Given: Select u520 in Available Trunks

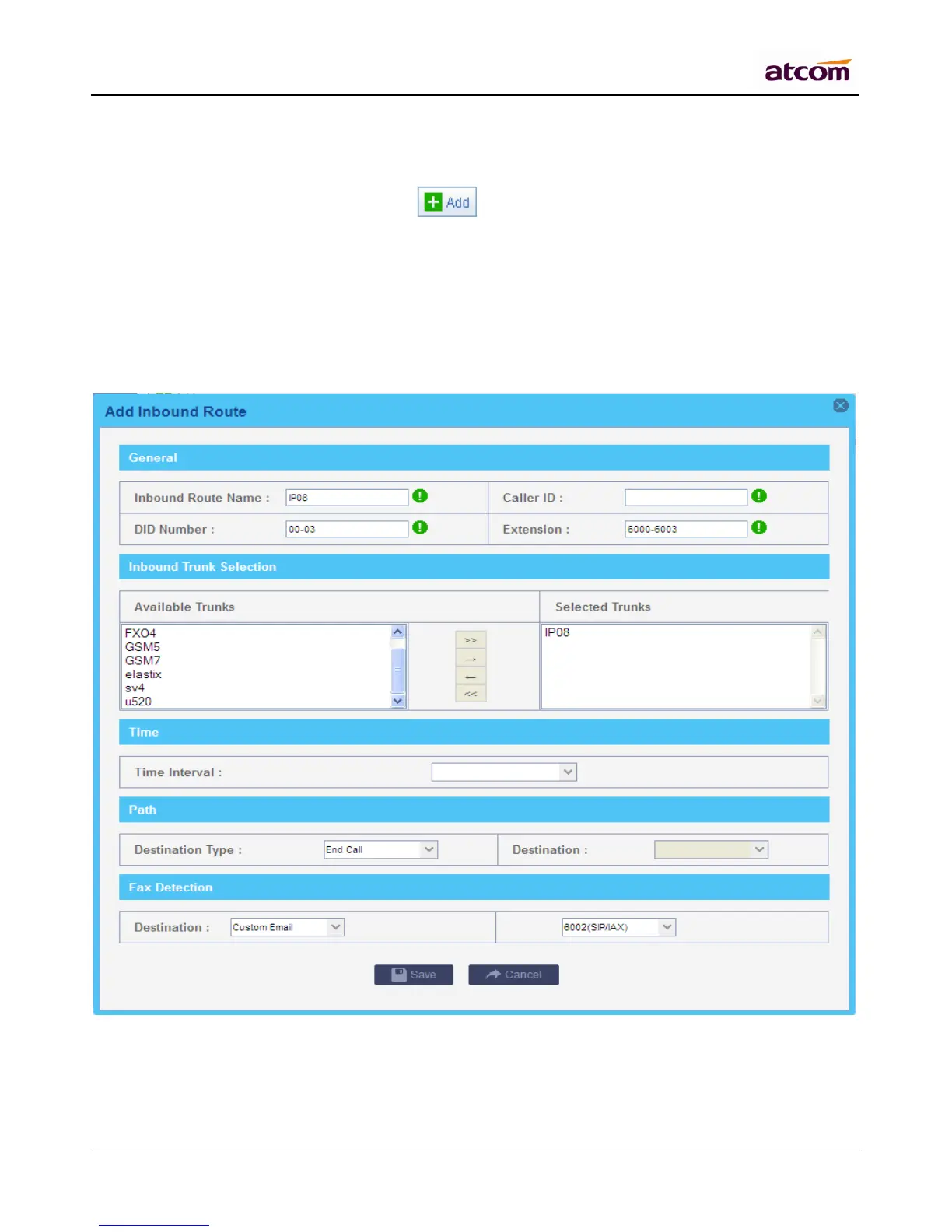Looking at the screenshot, I should pyautogui.click(x=138, y=702).
